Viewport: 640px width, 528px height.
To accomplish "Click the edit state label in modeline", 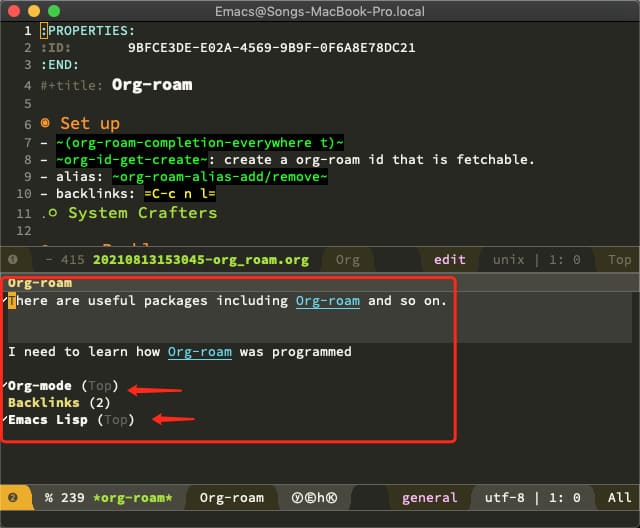I will (x=449, y=260).
